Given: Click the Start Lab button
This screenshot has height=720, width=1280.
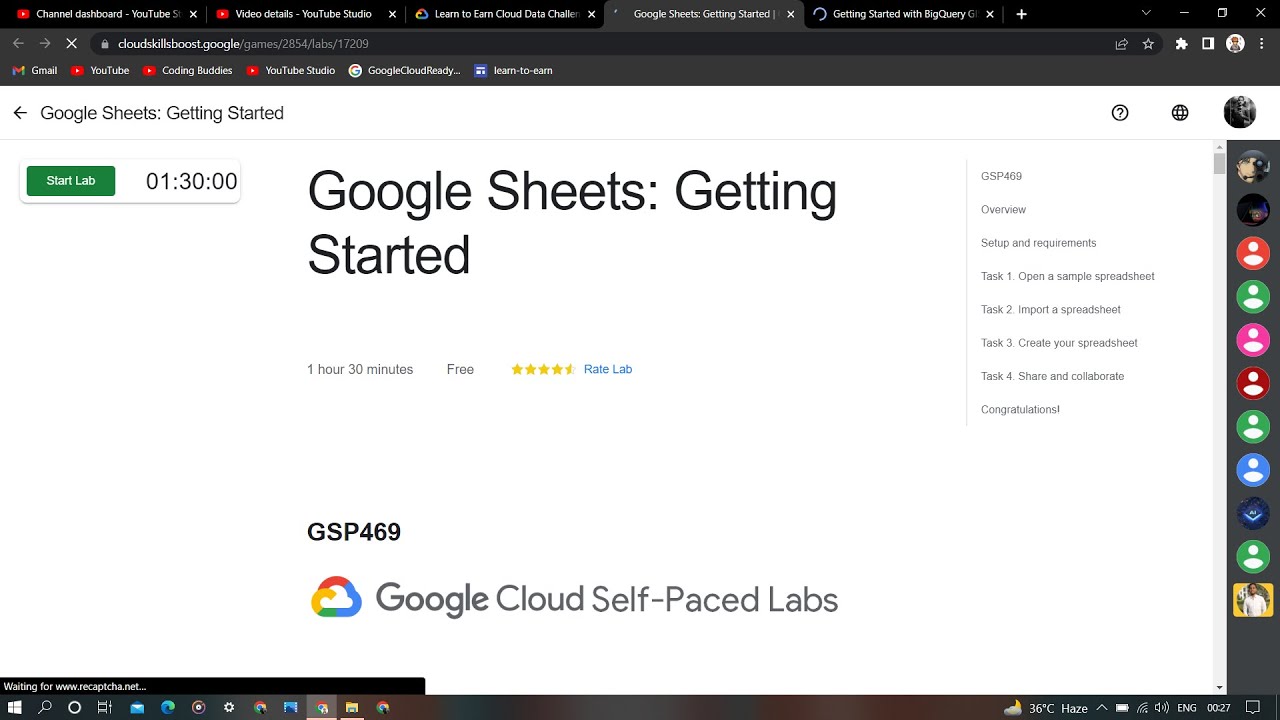Looking at the screenshot, I should coord(71,181).
